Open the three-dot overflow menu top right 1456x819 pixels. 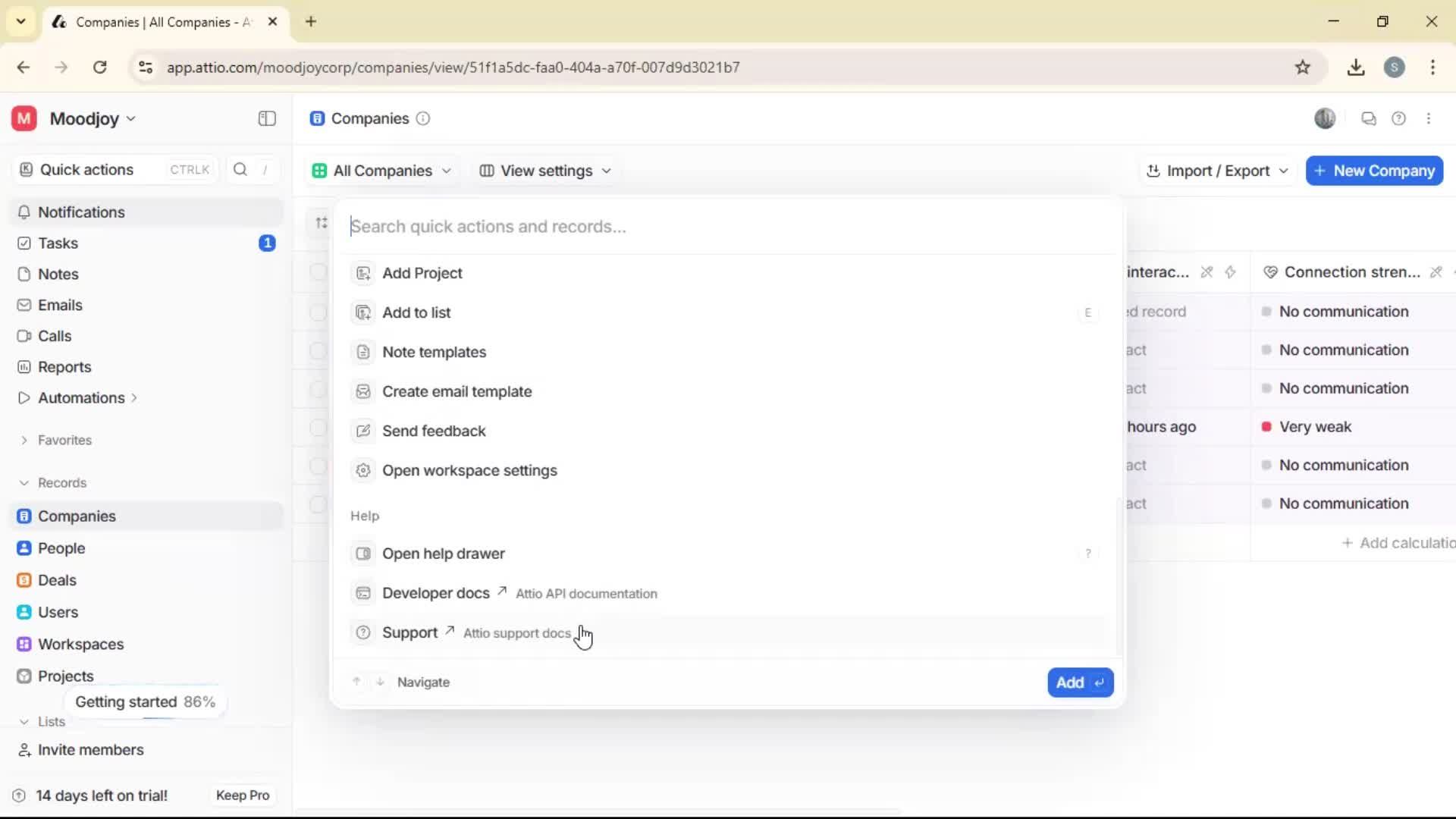click(x=1430, y=118)
